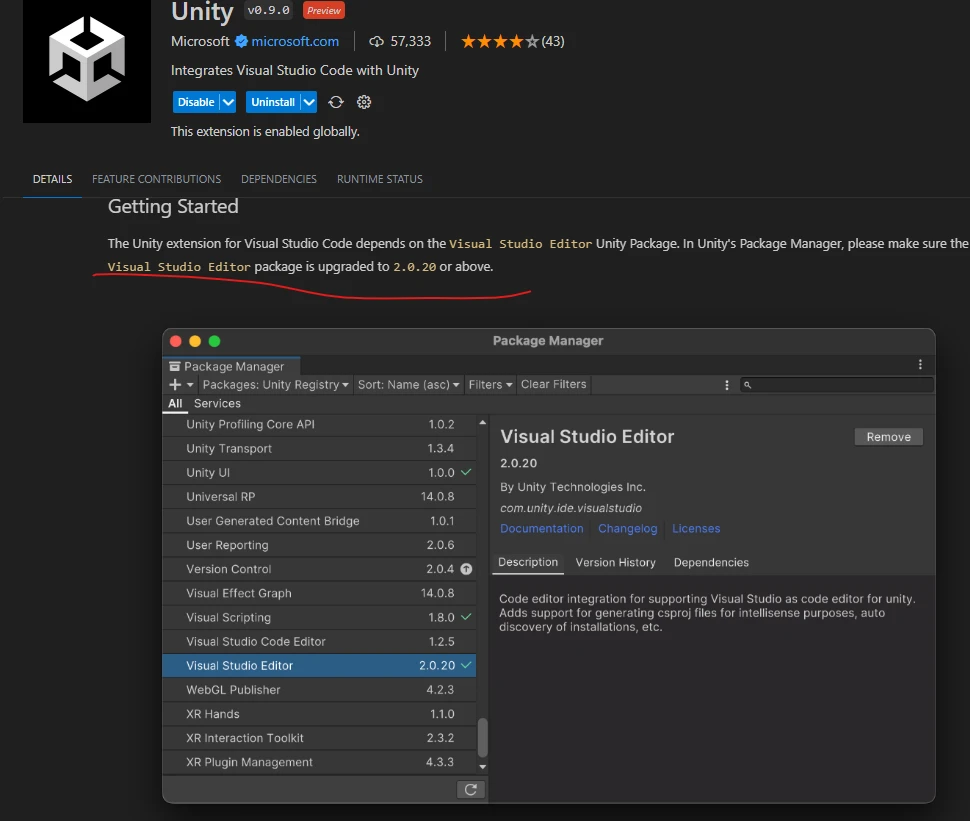Expand the Disable button dropdown arrow
This screenshot has width=970, height=821.
[228, 102]
